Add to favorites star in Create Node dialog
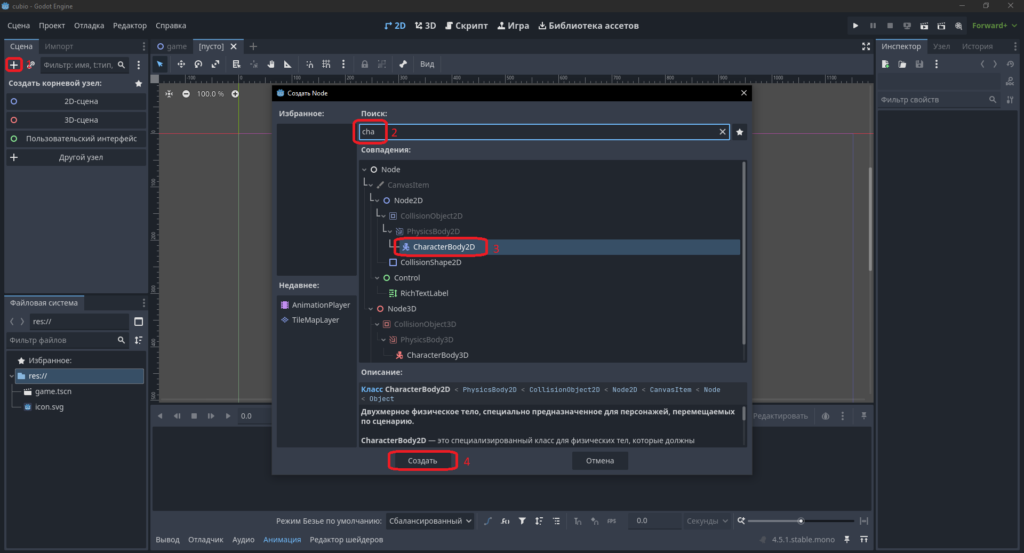This screenshot has height=553, width=1024. point(740,132)
